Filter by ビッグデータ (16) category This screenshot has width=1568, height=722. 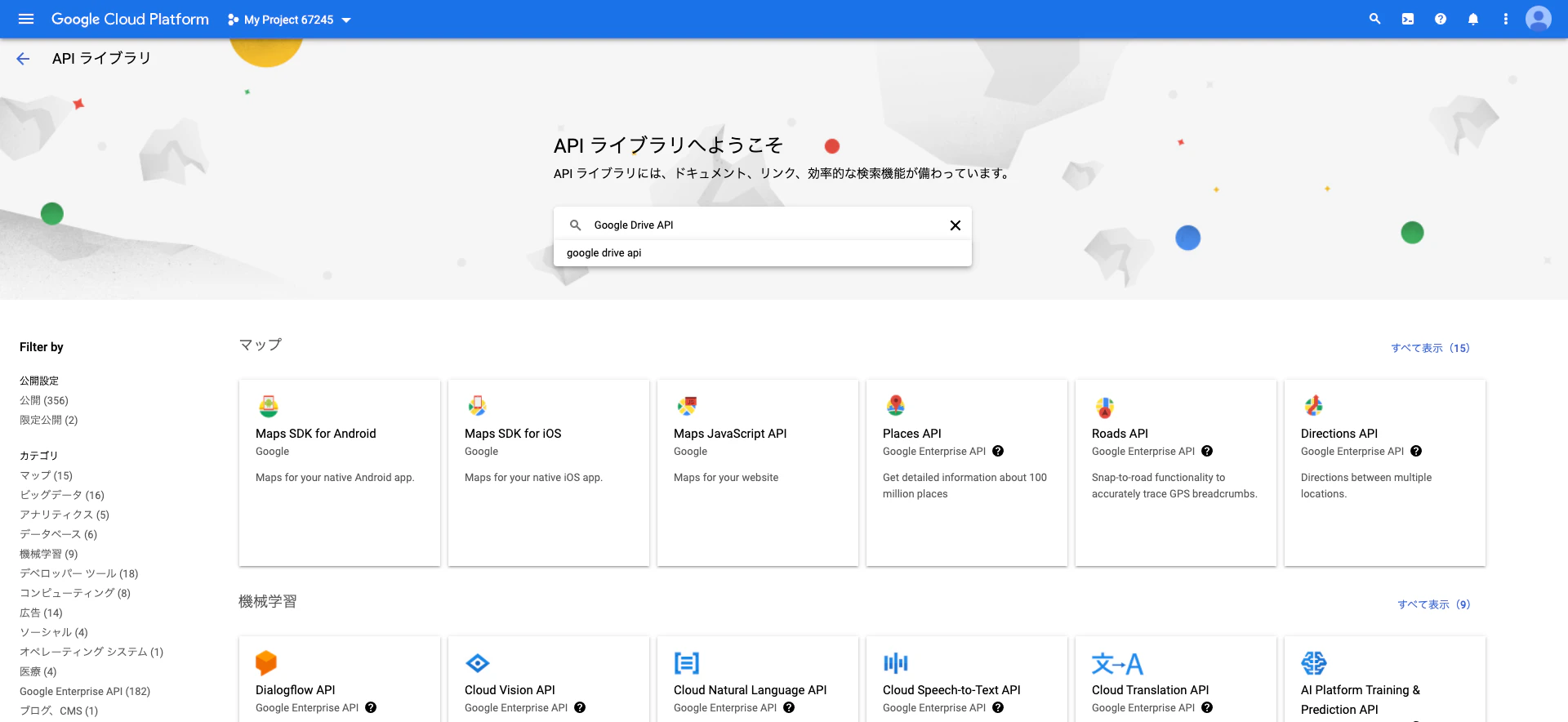coord(62,495)
